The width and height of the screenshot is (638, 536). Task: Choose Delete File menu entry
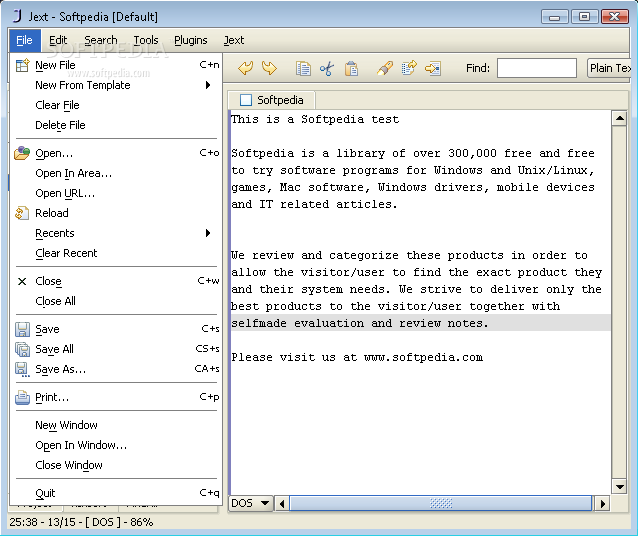click(x=116, y=125)
